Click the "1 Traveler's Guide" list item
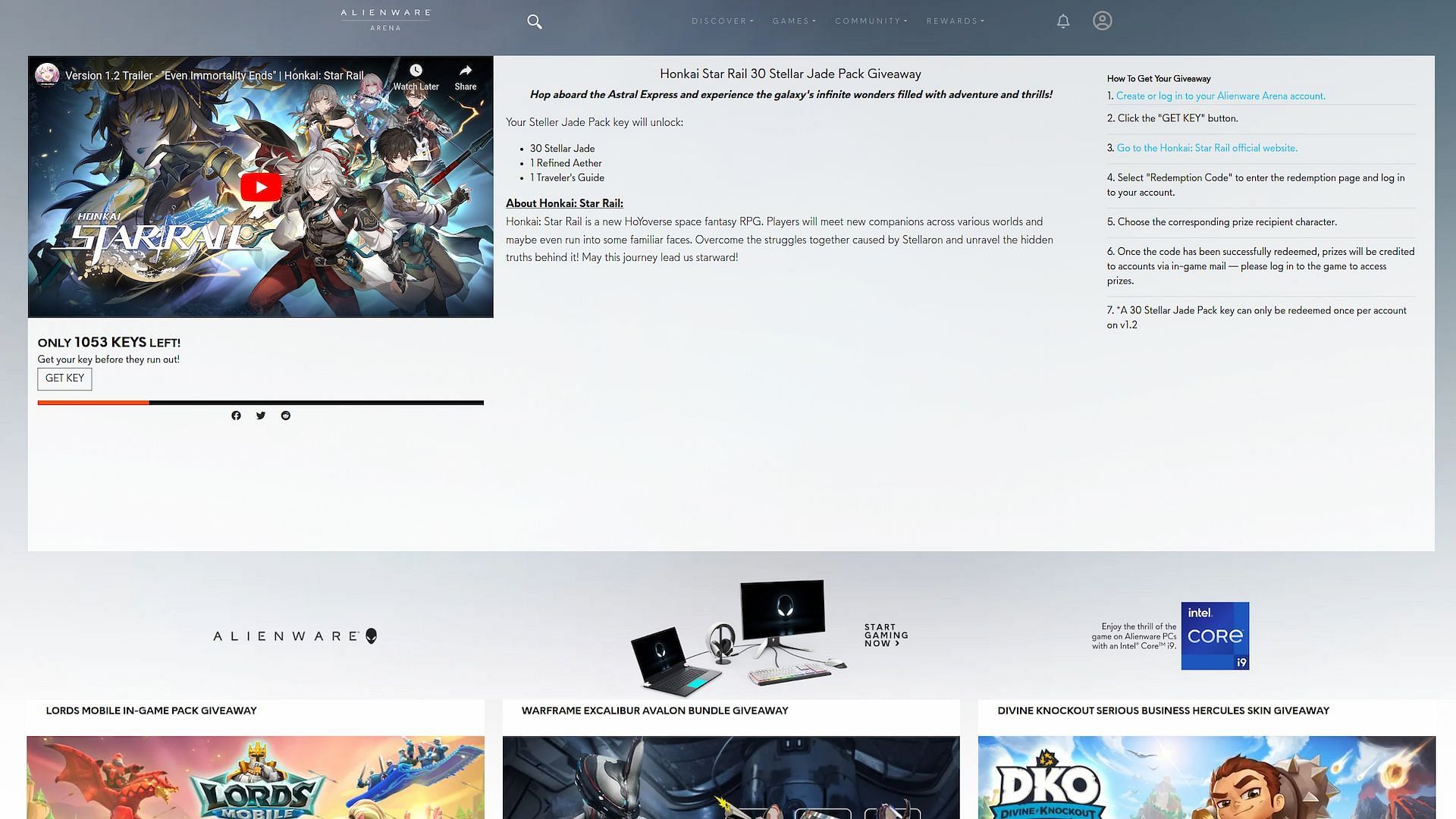Image resolution: width=1456 pixels, height=819 pixels. pos(567,177)
